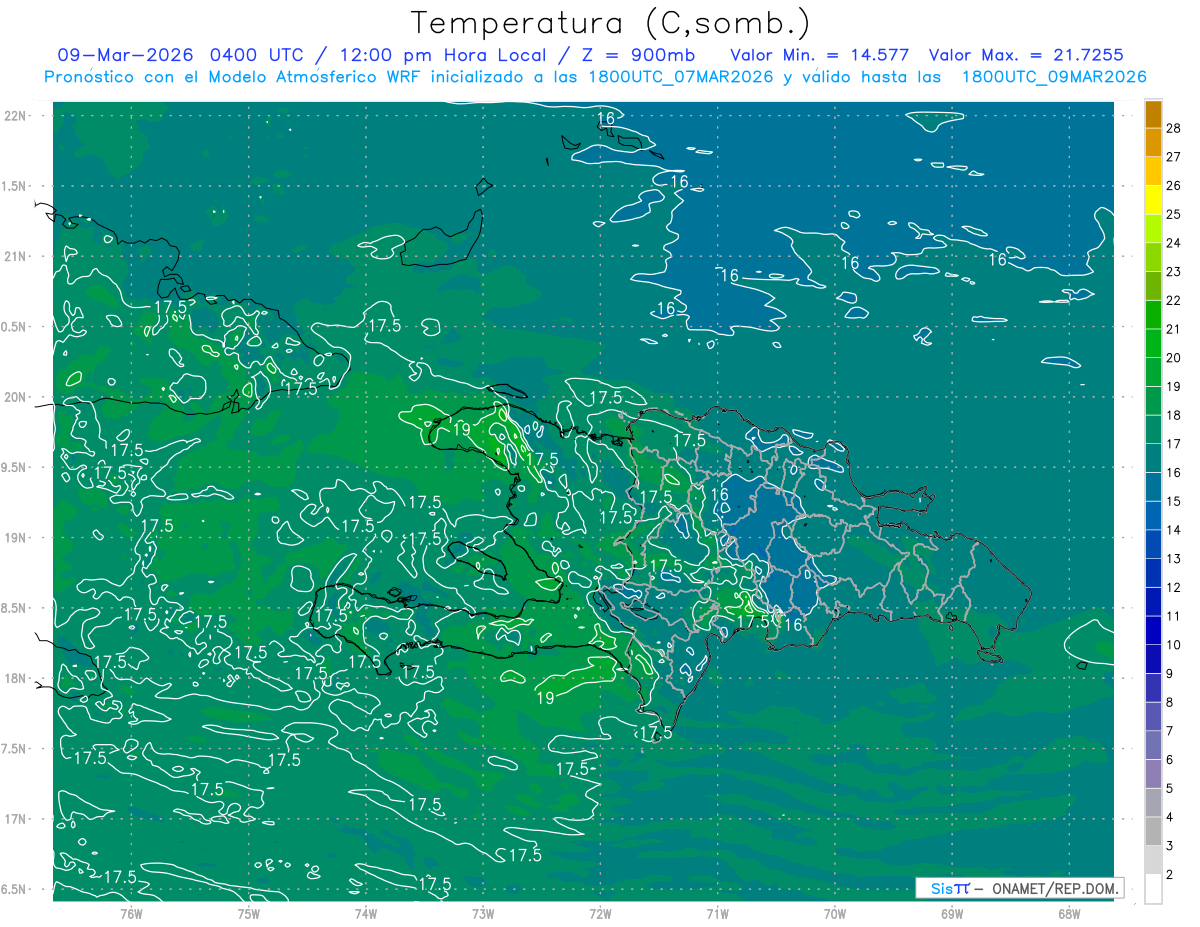The image size is (1200, 927).
Task: Click 'Valor Min. = 14.577' text
Action: coord(820,55)
